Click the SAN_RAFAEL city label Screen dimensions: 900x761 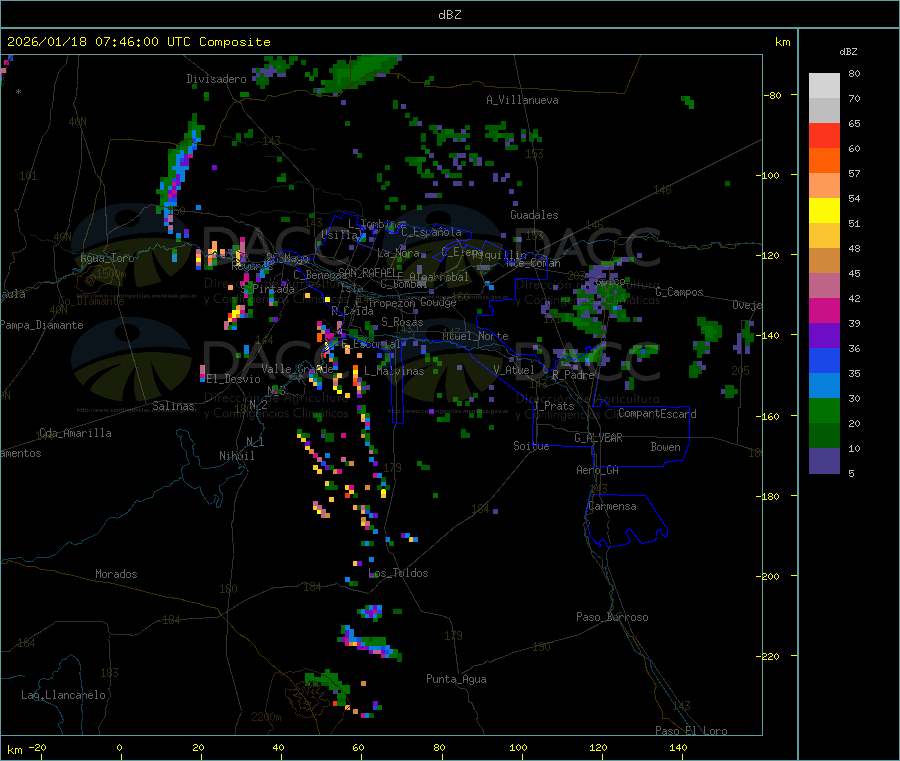370,272
